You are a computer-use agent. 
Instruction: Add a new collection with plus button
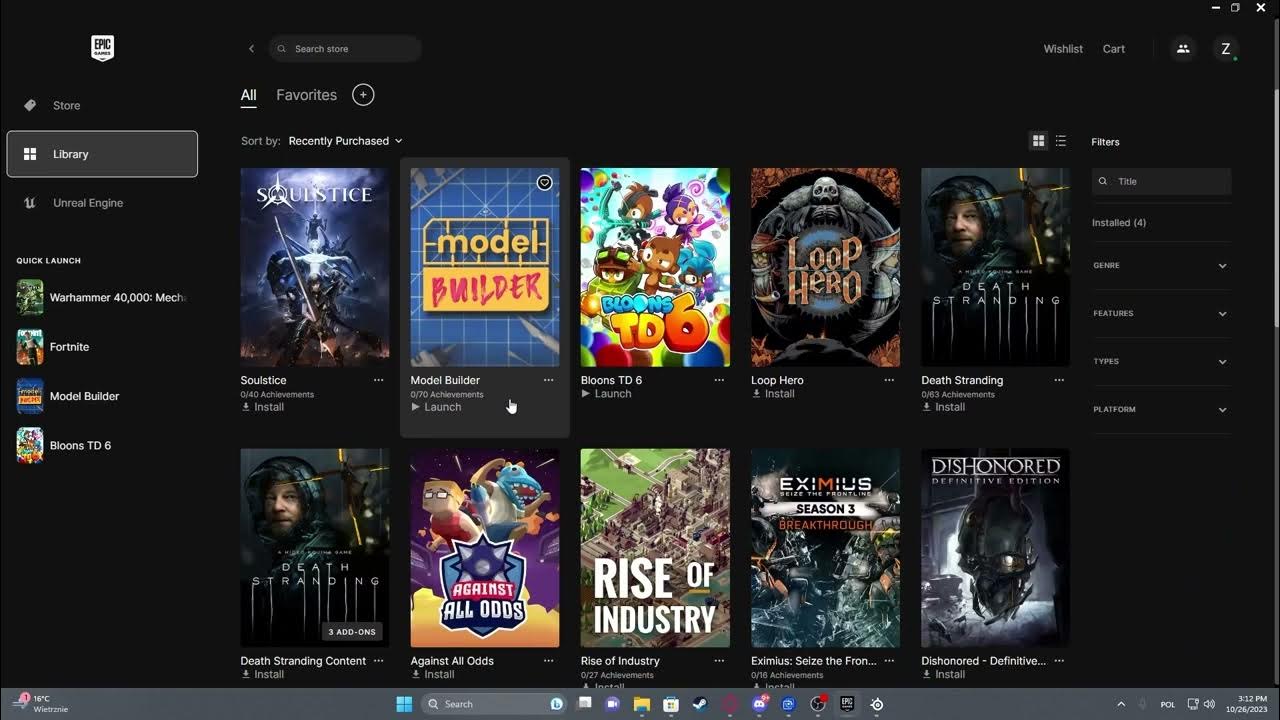pos(363,95)
